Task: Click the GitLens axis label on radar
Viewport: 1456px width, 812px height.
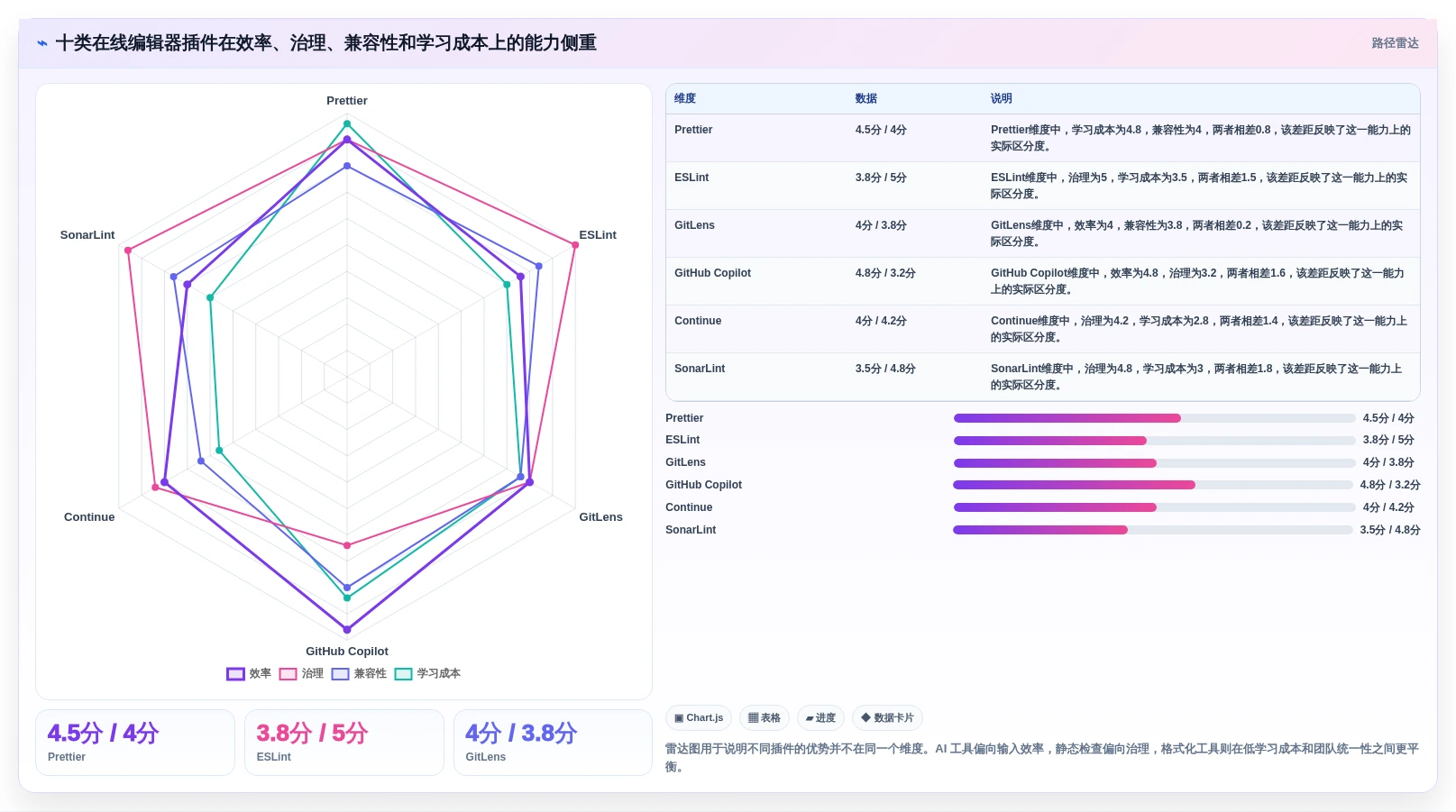Action: click(600, 517)
